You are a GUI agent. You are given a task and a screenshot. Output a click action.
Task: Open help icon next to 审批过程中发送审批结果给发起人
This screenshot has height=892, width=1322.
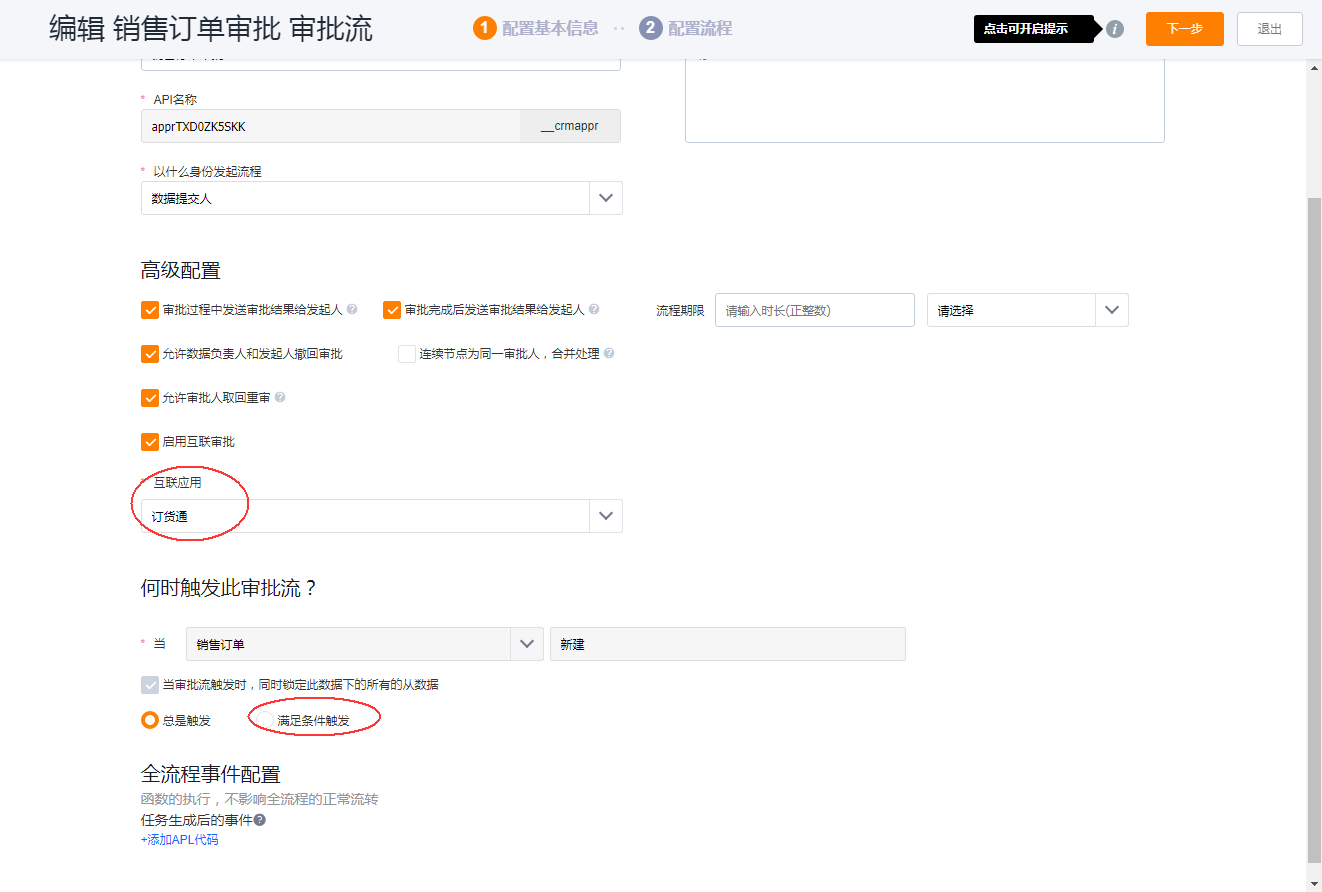click(x=352, y=310)
